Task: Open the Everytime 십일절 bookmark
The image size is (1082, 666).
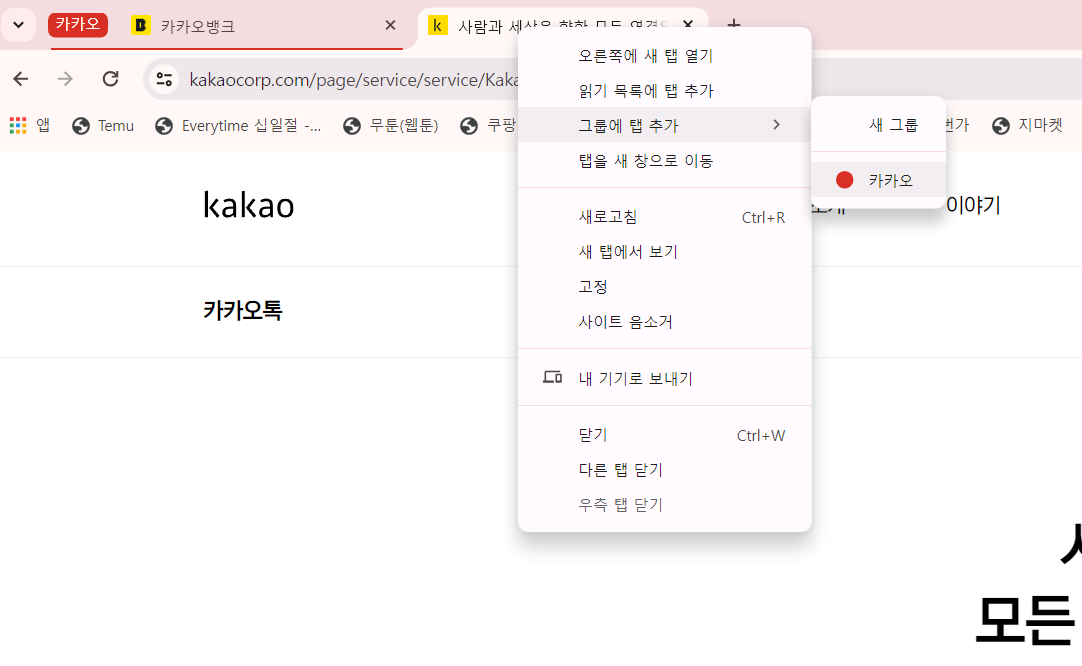Action: tap(239, 126)
